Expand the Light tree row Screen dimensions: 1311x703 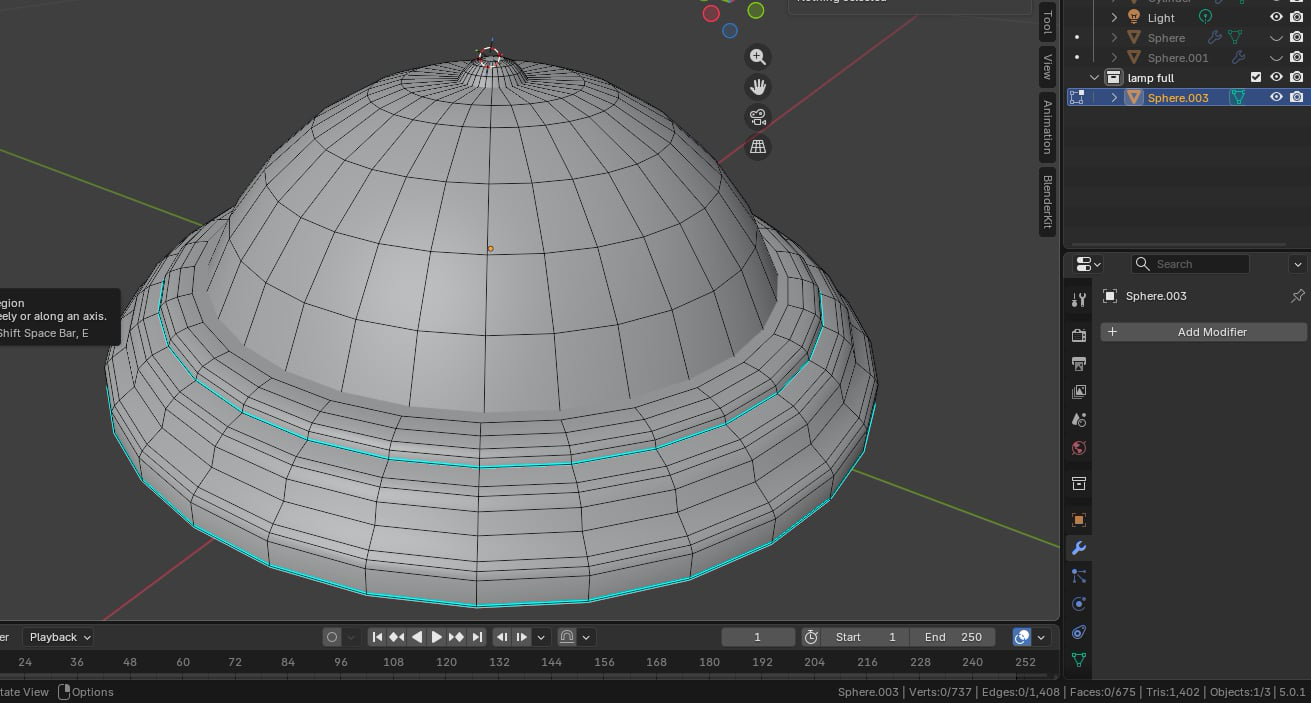pos(1114,17)
